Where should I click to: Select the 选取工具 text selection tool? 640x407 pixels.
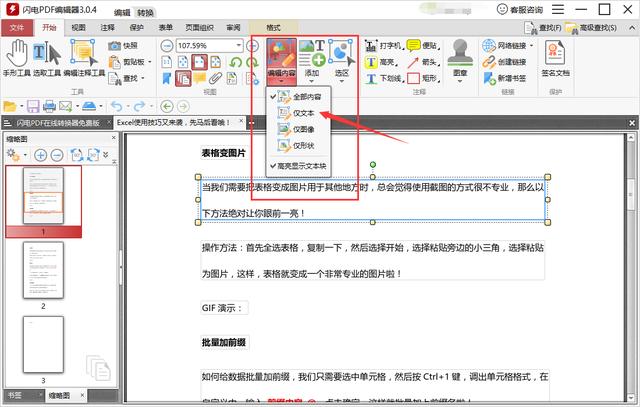pyautogui.click(x=47, y=58)
